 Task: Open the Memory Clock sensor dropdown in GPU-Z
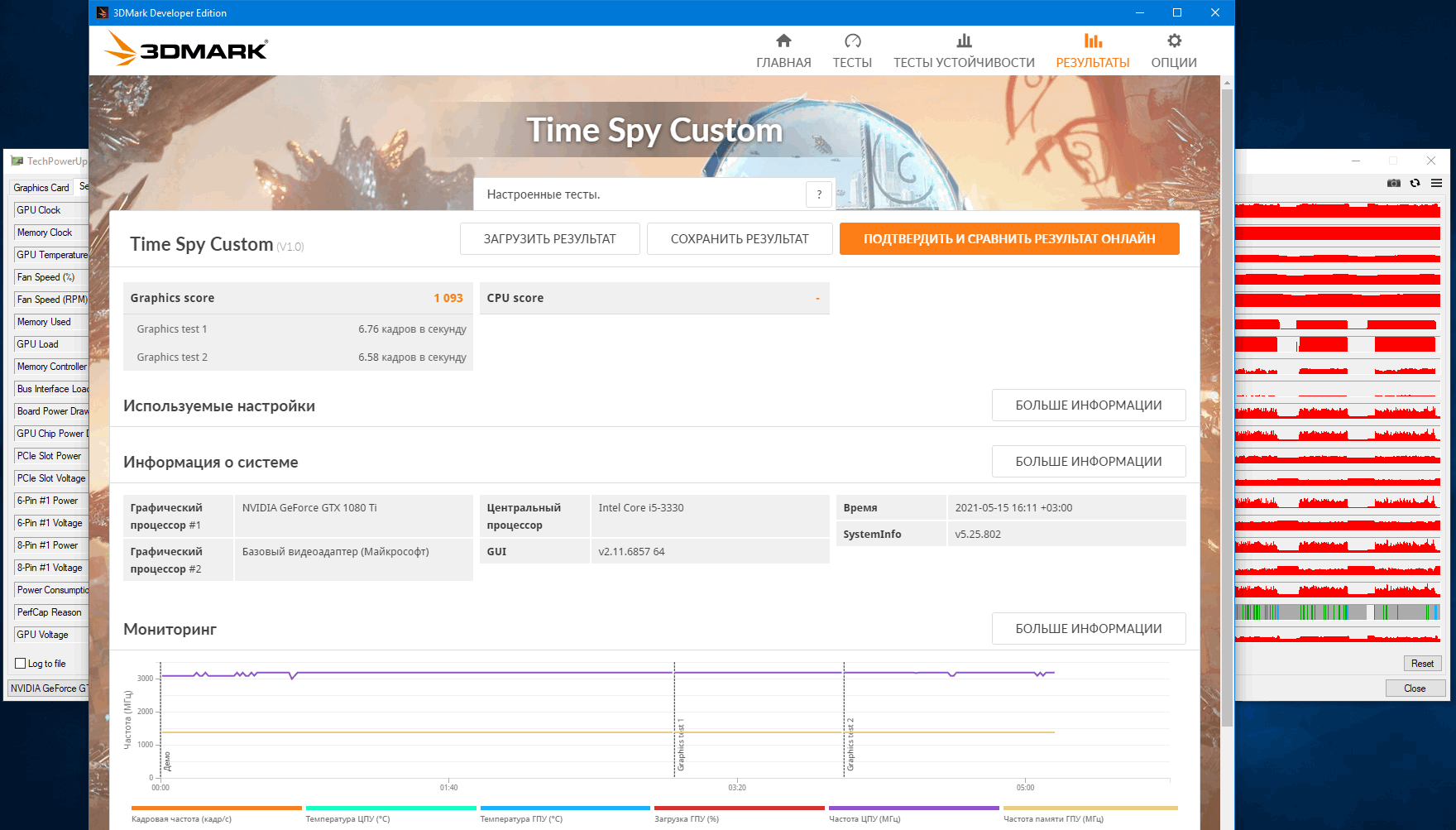(51, 233)
